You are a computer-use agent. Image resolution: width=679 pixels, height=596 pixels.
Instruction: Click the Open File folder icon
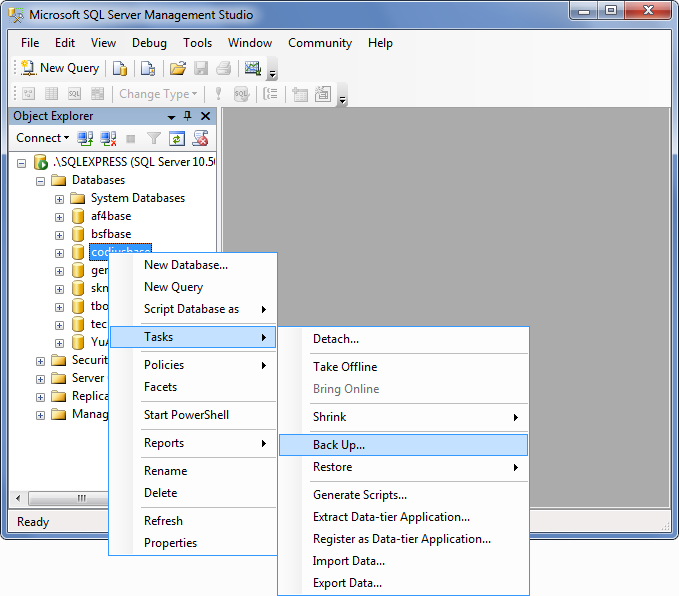[x=178, y=68]
